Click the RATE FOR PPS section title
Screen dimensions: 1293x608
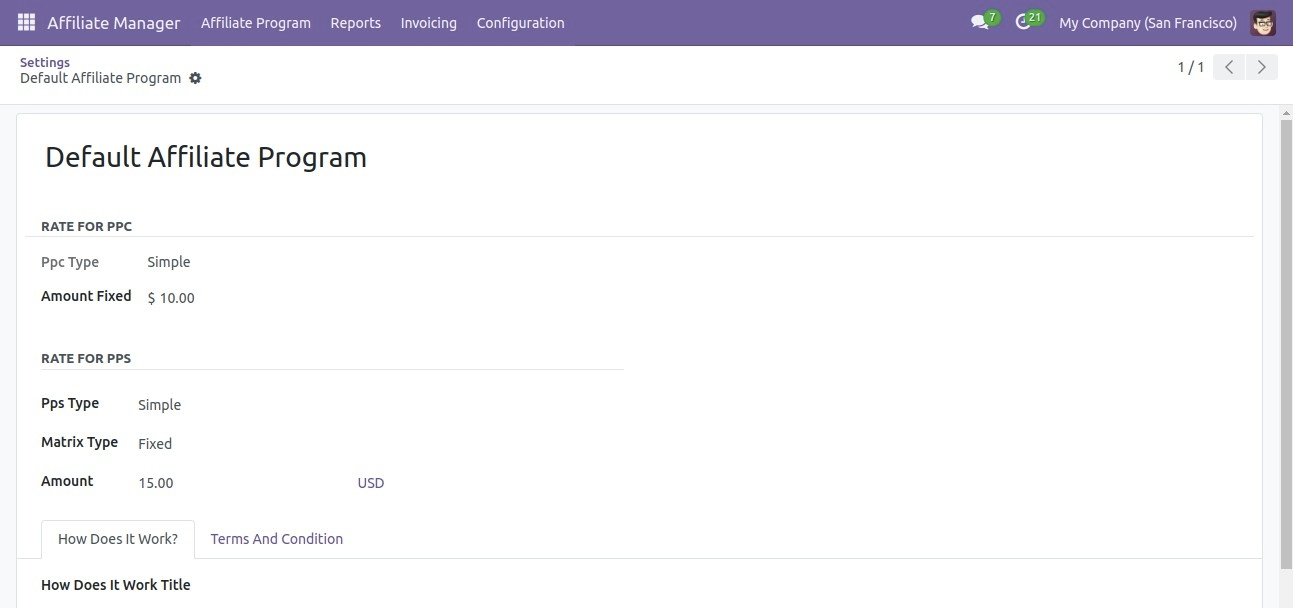tap(86, 358)
